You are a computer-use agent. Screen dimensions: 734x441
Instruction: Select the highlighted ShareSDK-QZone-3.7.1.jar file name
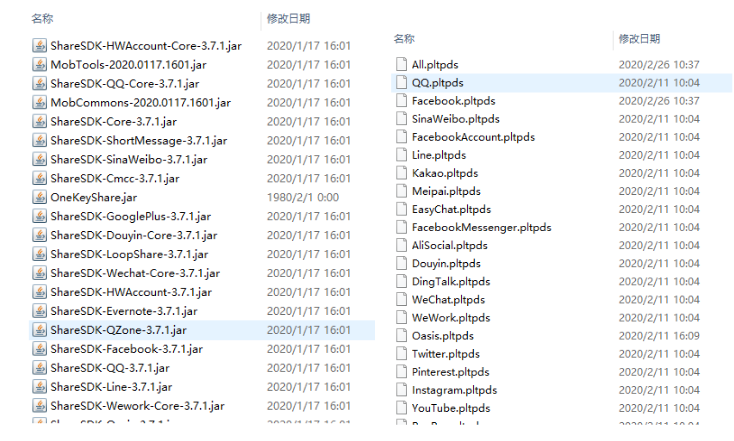118,330
